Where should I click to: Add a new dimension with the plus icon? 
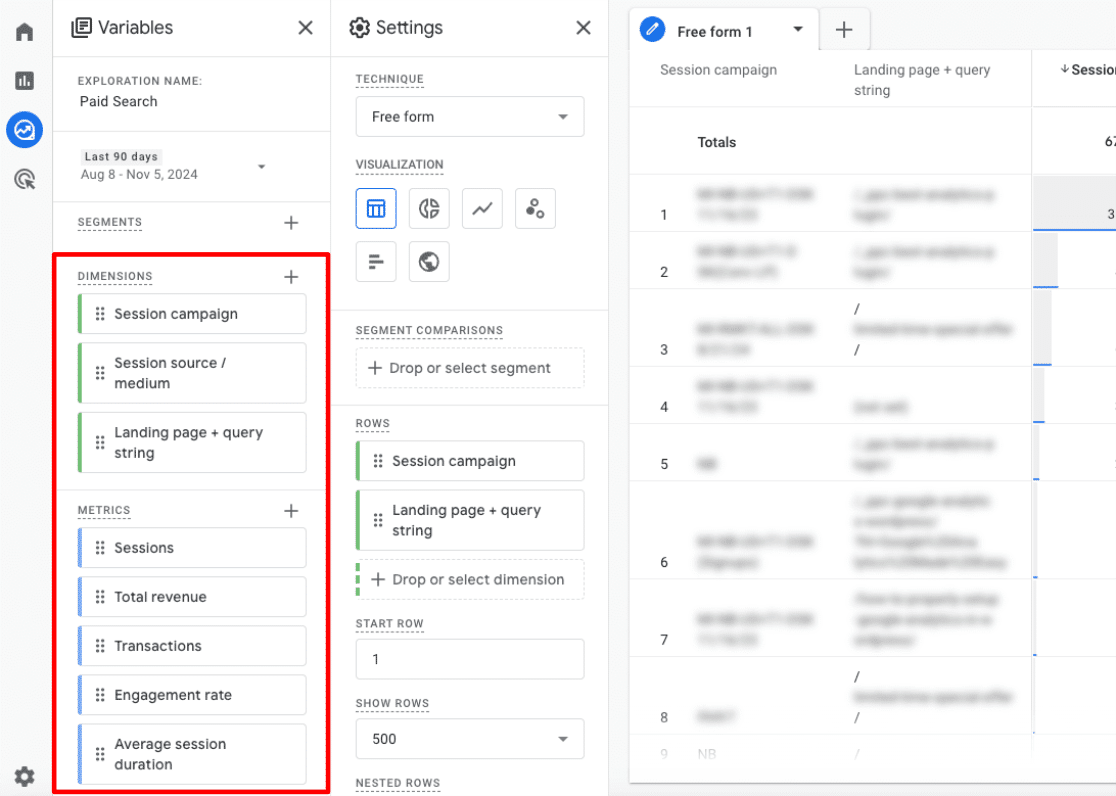tap(291, 277)
